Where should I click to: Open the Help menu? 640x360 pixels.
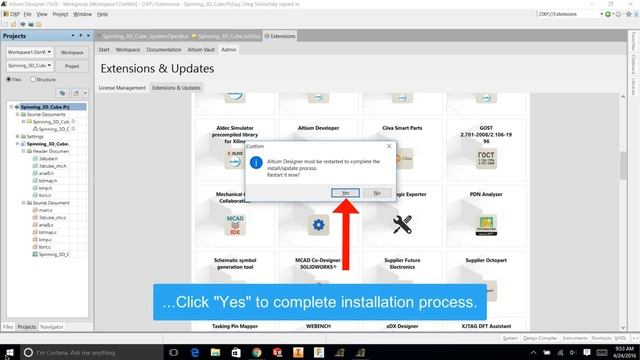coord(102,14)
